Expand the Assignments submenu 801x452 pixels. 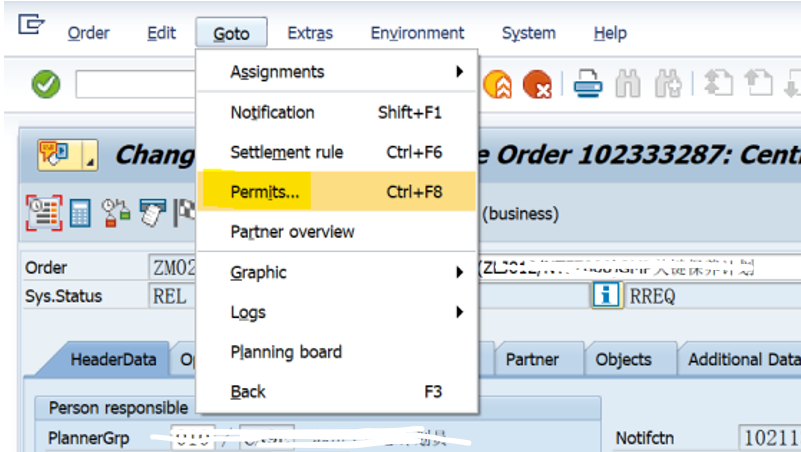pyautogui.click(x=337, y=72)
